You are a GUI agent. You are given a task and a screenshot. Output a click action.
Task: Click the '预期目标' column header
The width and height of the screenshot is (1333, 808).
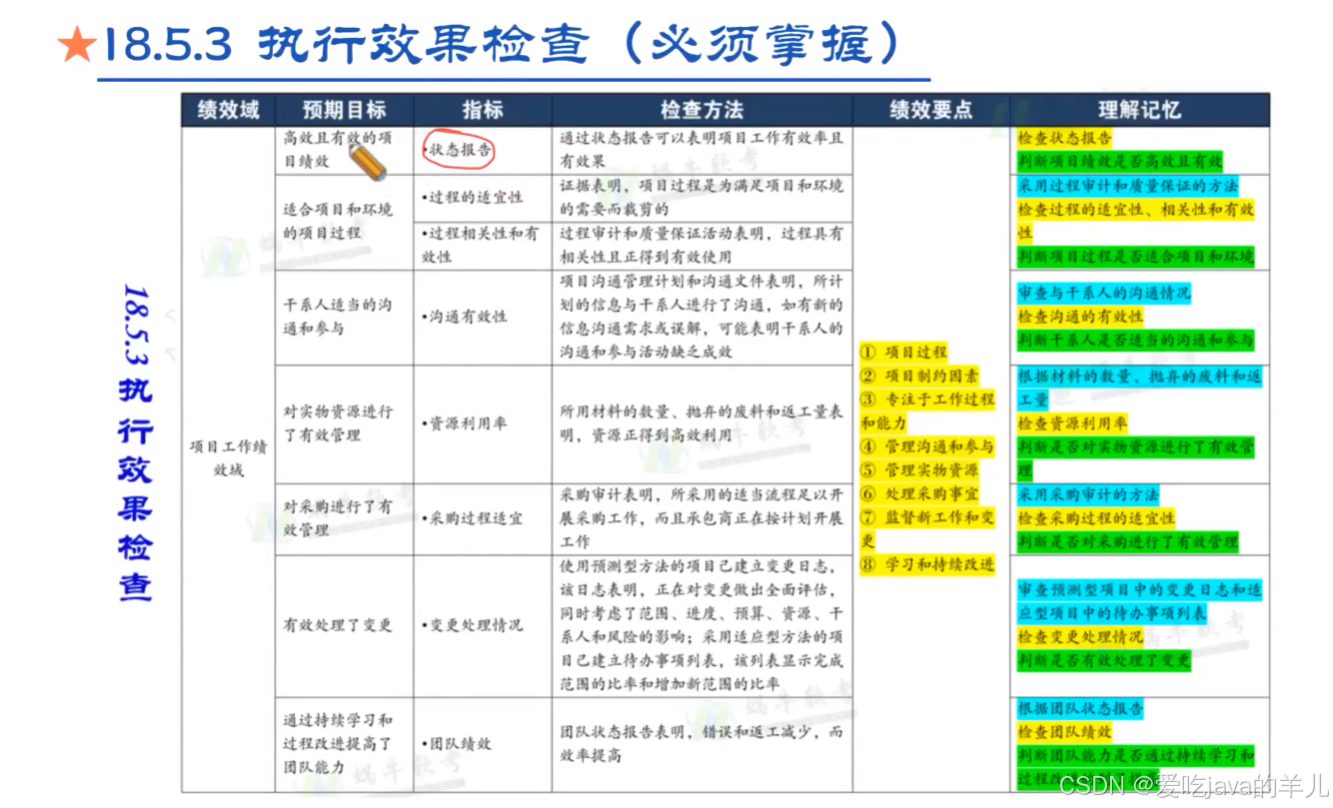[344, 110]
